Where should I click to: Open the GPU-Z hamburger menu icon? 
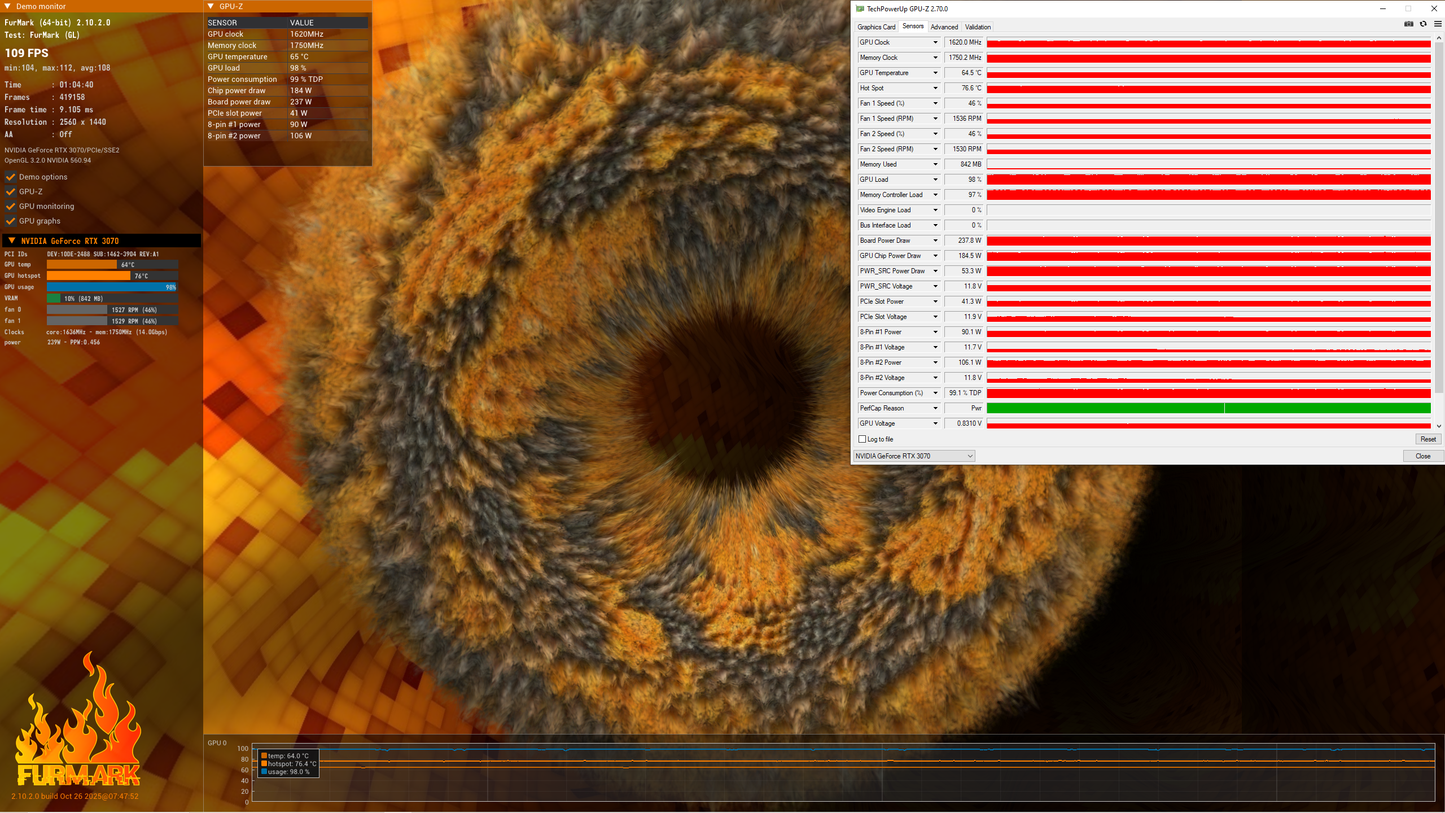pyautogui.click(x=1437, y=24)
